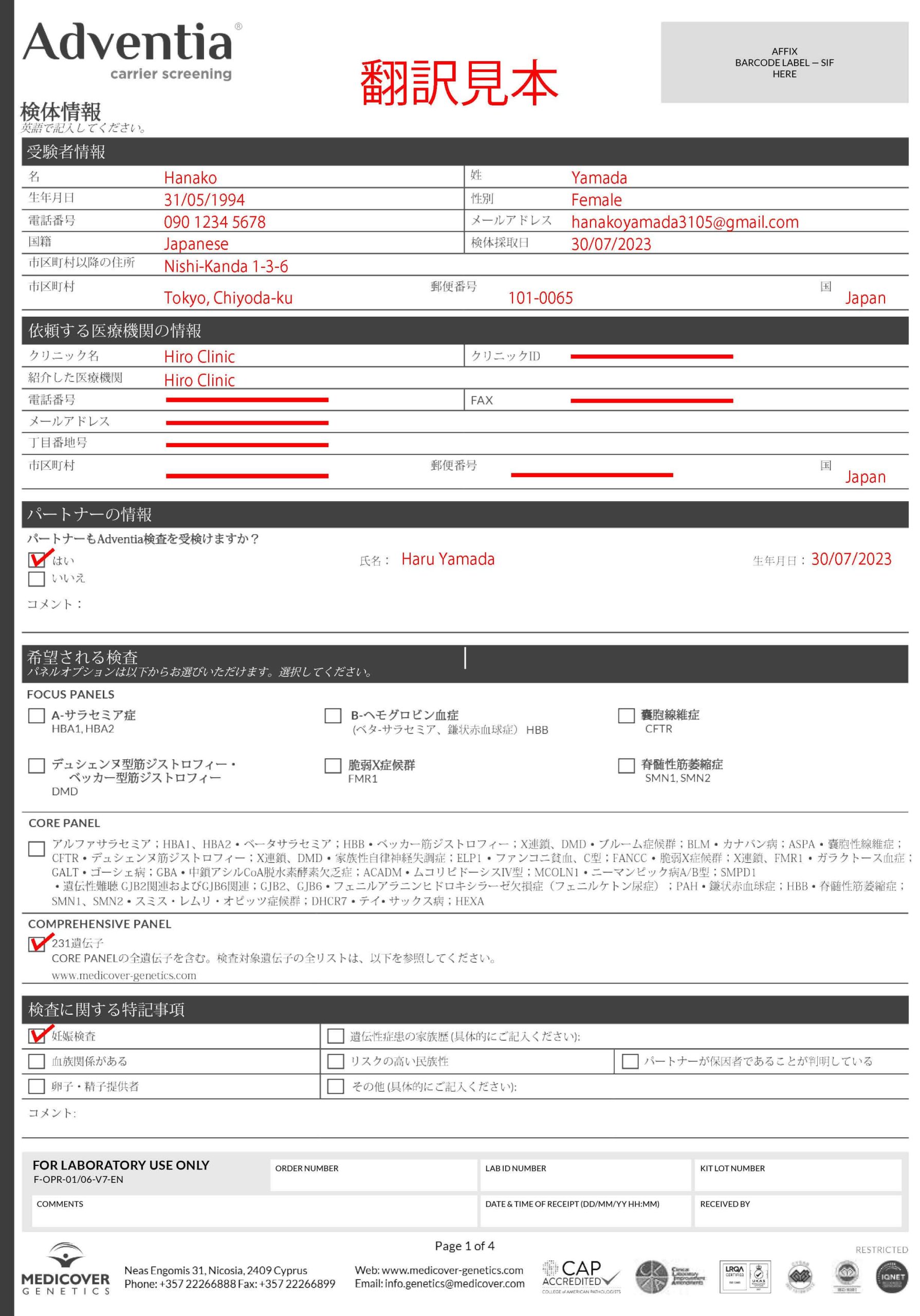
Task: Check the いいえ partner checkbox
Action: tap(36, 578)
